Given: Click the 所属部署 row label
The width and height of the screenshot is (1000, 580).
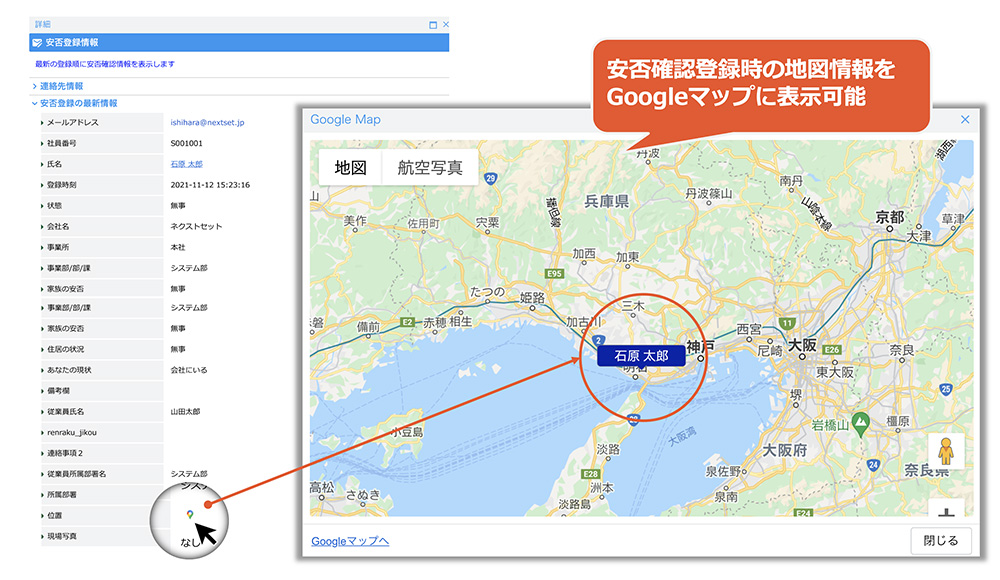Looking at the screenshot, I should pyautogui.click(x=61, y=494).
